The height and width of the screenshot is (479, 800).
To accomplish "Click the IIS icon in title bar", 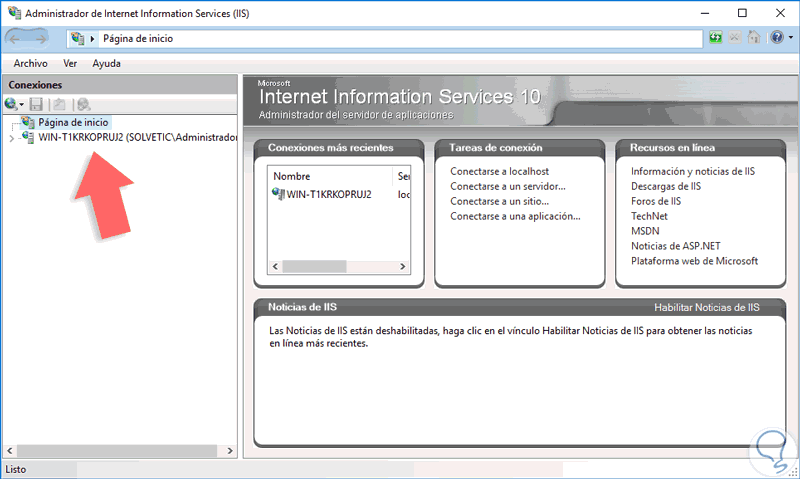I will point(14,13).
